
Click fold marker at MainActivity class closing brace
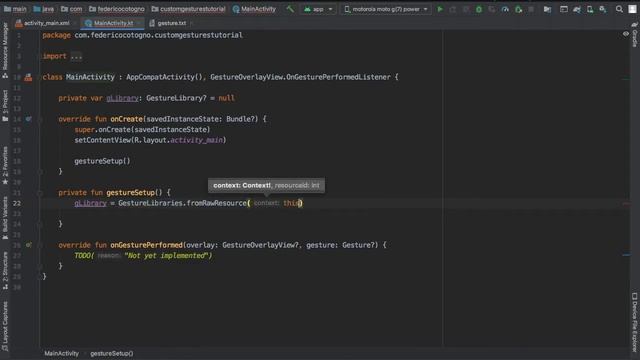tap(40, 277)
